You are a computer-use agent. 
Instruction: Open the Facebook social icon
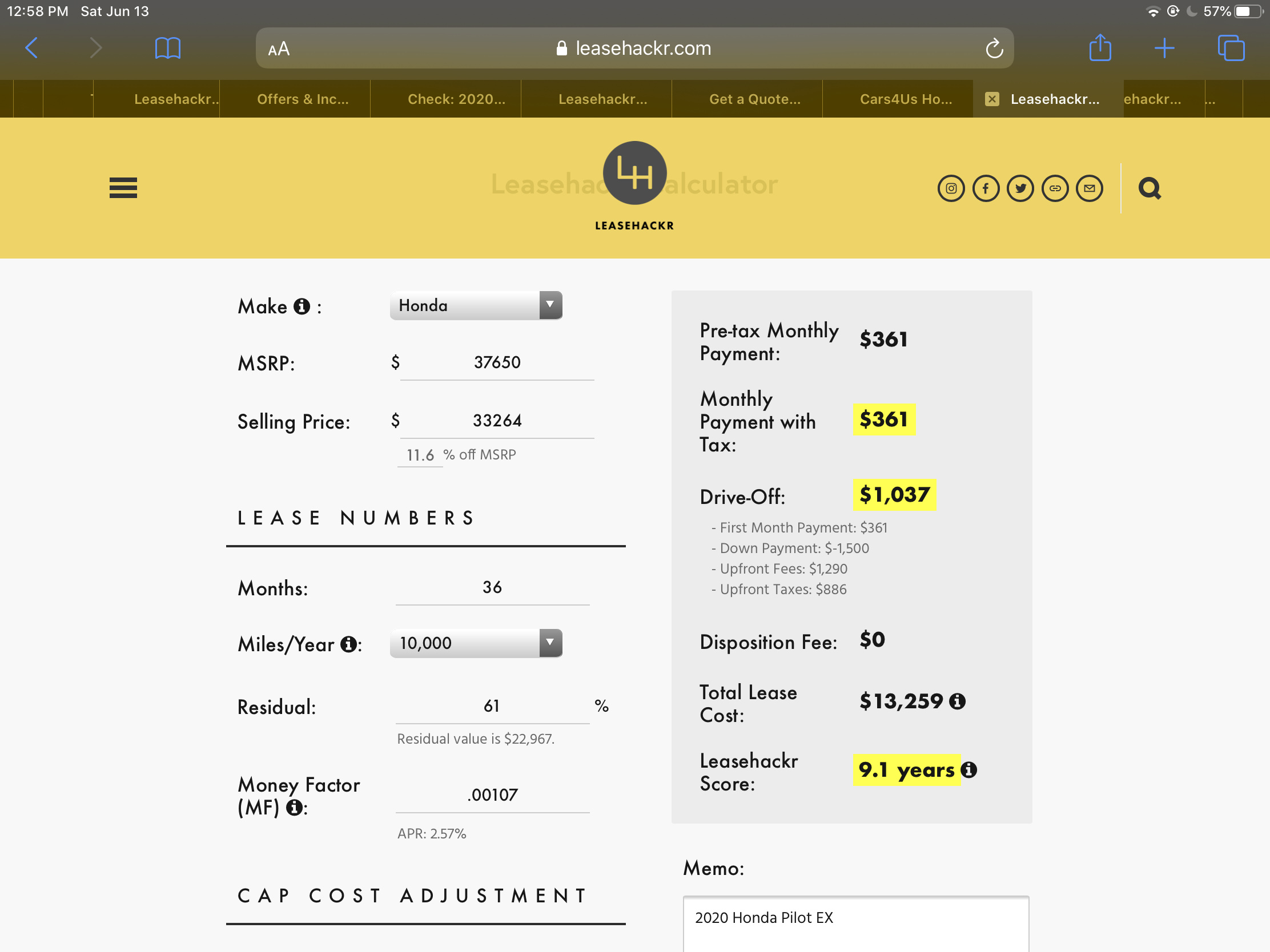[986, 188]
